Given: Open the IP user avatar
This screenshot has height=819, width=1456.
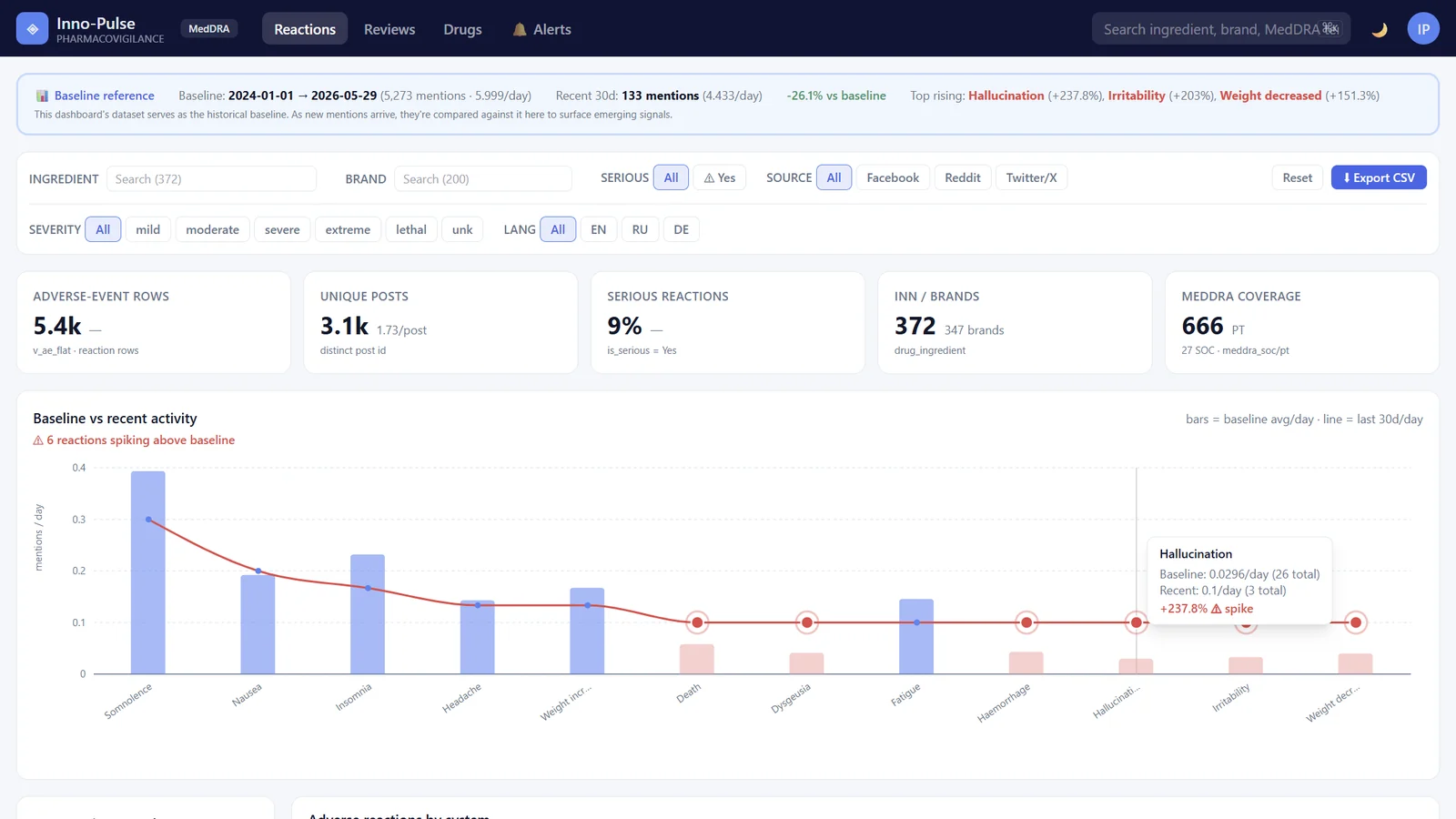Looking at the screenshot, I should tap(1423, 29).
